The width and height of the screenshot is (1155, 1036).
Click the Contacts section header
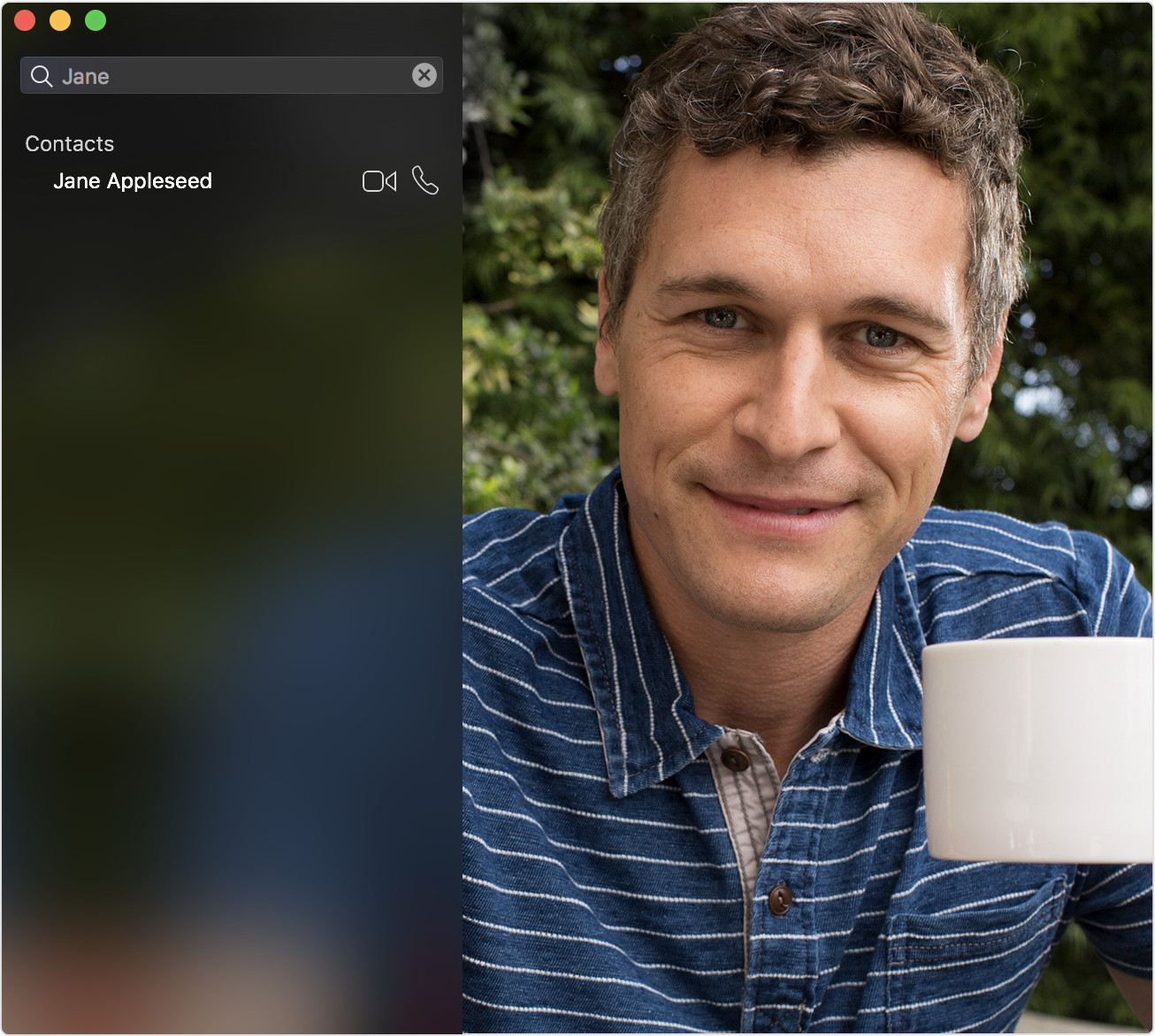pyautogui.click(x=70, y=143)
